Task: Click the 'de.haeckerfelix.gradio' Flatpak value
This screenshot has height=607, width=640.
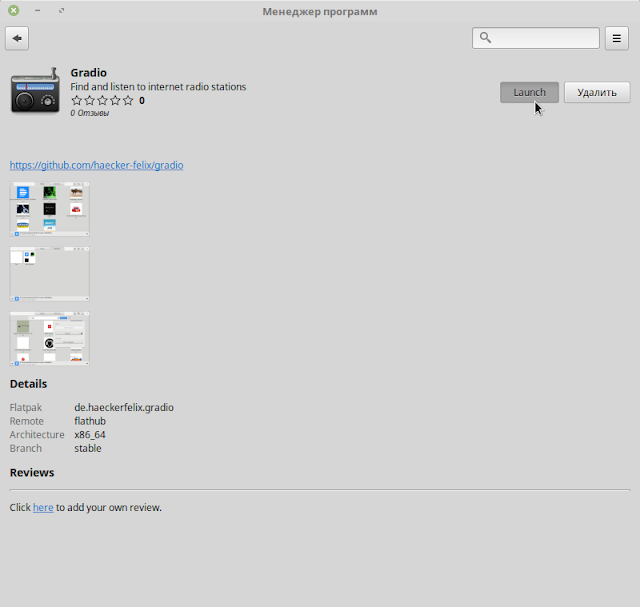Action: (124, 407)
